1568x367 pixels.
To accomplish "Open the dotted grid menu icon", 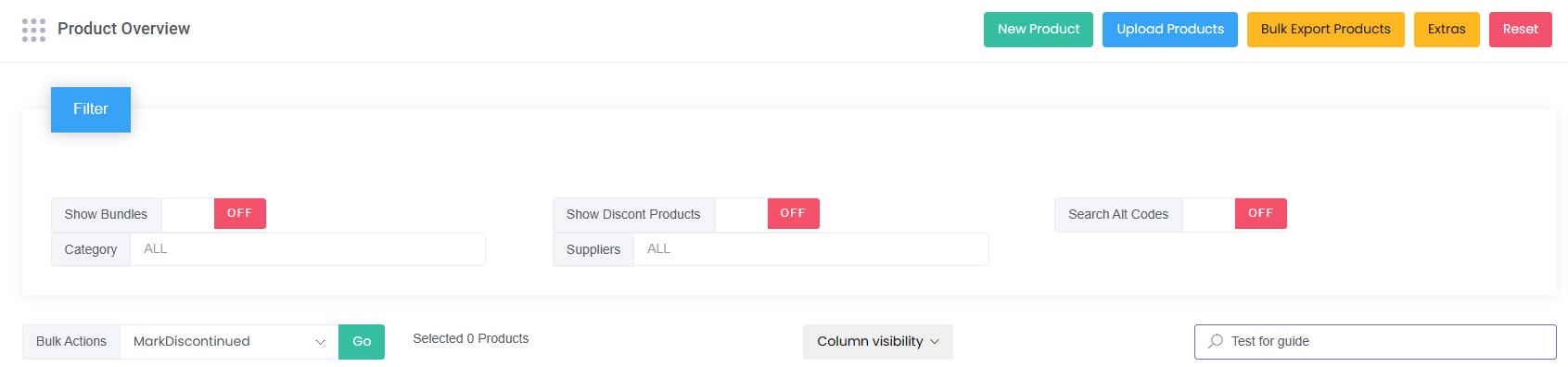I will point(33,30).
